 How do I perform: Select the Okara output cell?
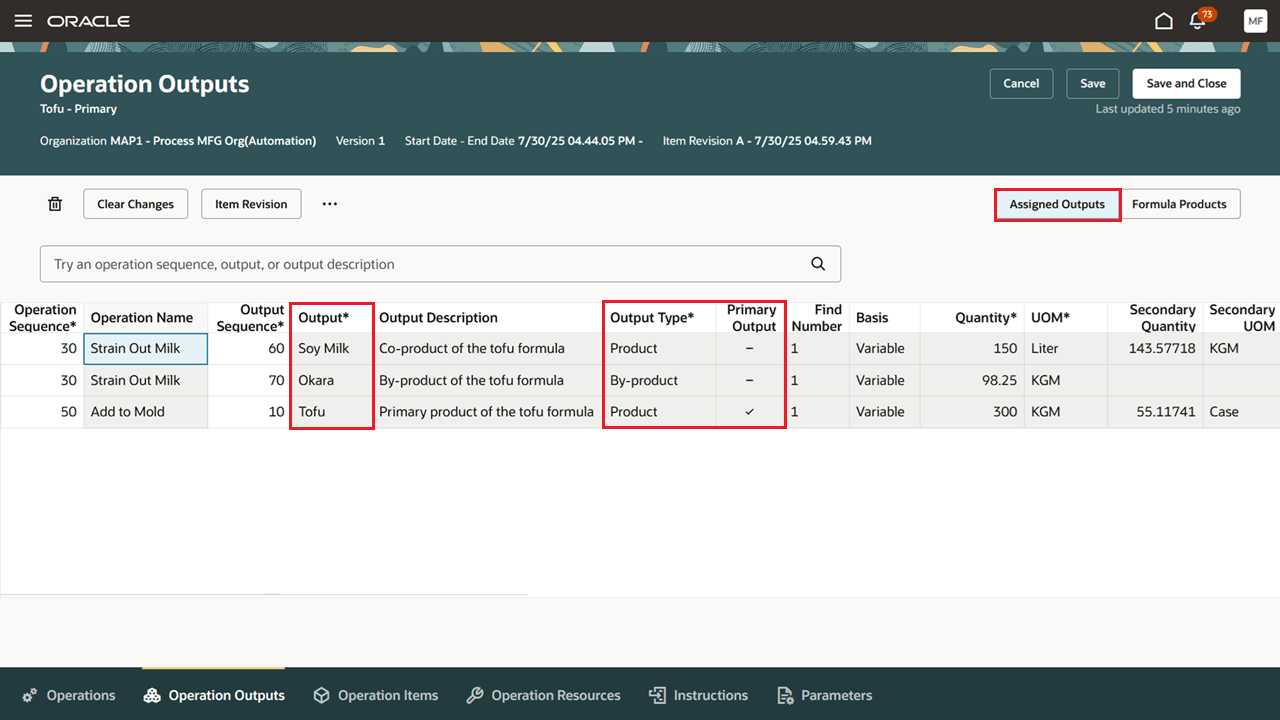click(x=332, y=381)
